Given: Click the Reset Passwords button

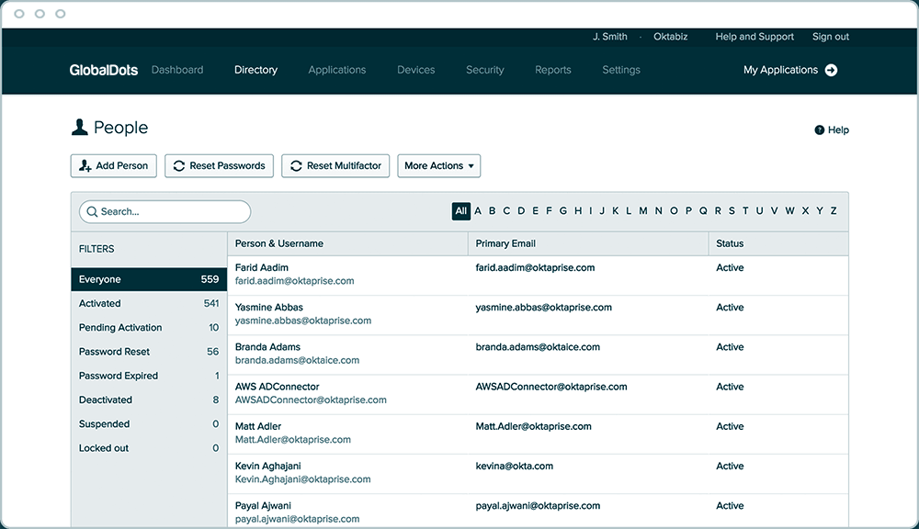Looking at the screenshot, I should pos(219,166).
